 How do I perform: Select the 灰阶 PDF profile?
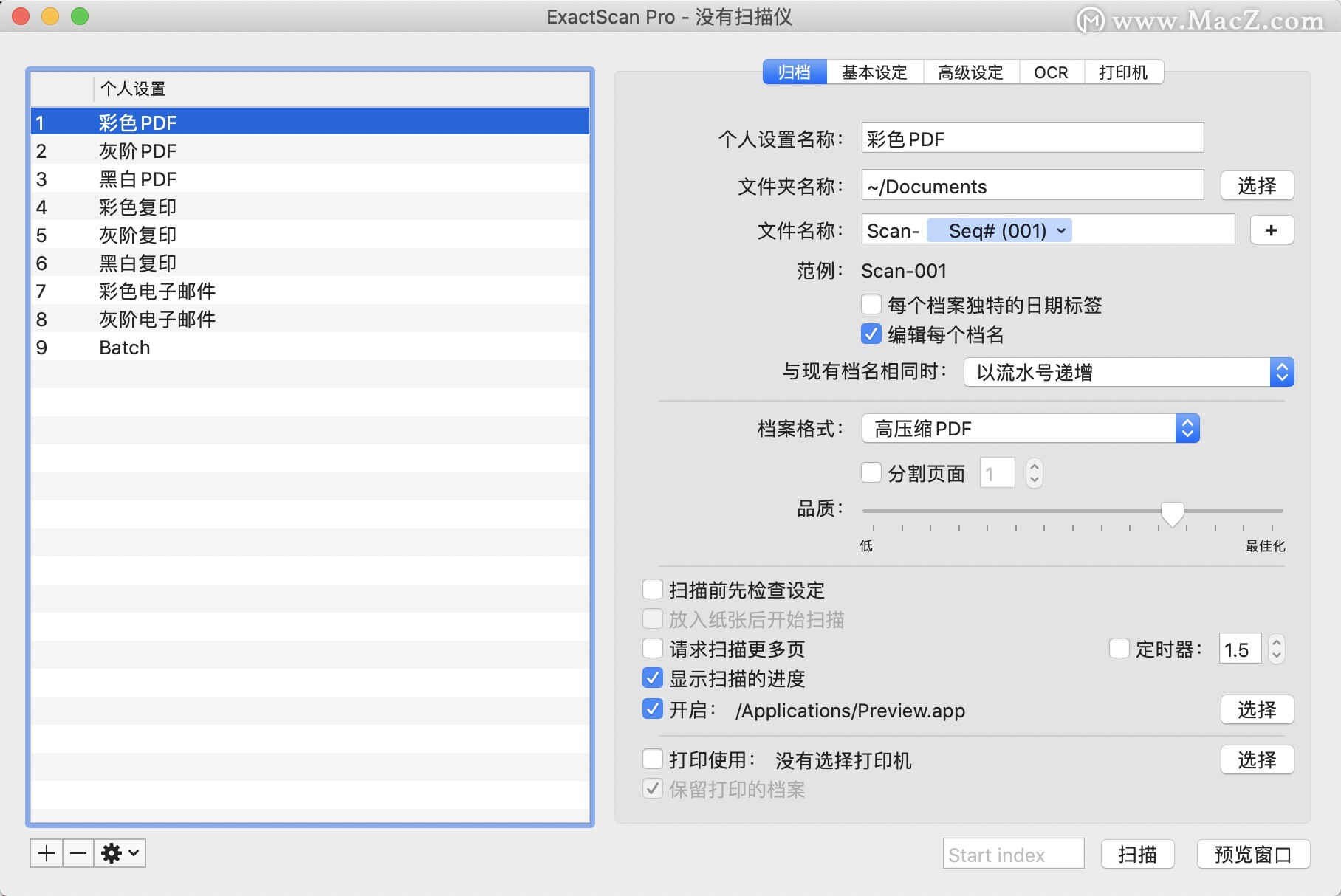(310, 151)
